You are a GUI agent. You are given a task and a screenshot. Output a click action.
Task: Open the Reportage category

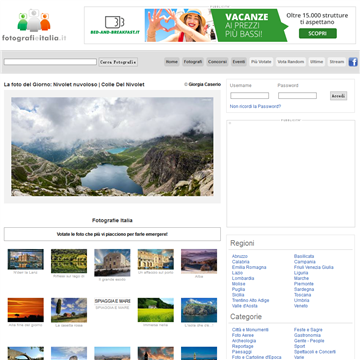(243, 346)
